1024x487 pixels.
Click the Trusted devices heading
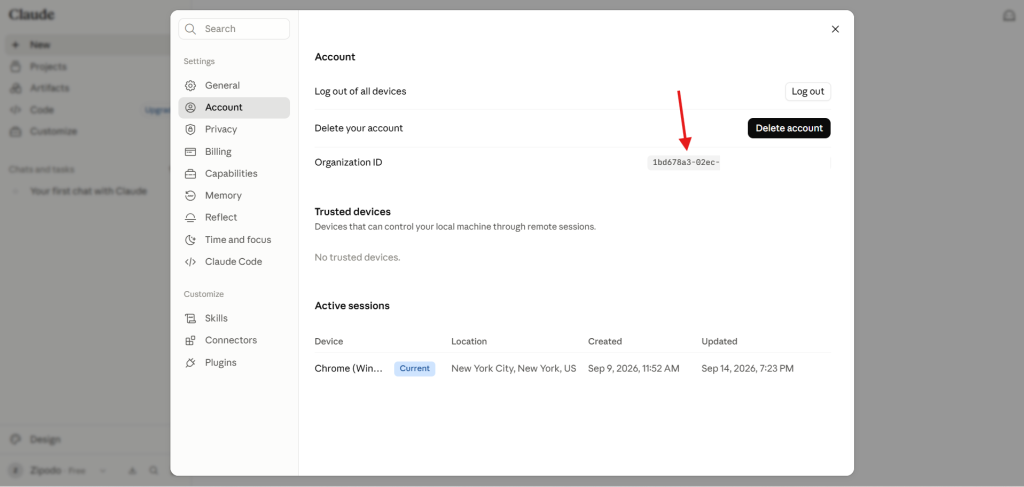pyautogui.click(x=353, y=212)
